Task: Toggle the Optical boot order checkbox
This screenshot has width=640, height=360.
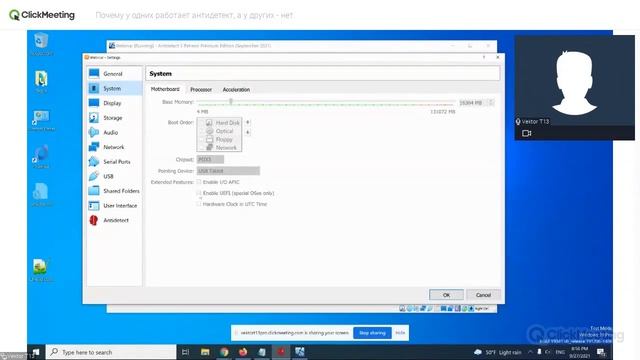Action: [202, 131]
